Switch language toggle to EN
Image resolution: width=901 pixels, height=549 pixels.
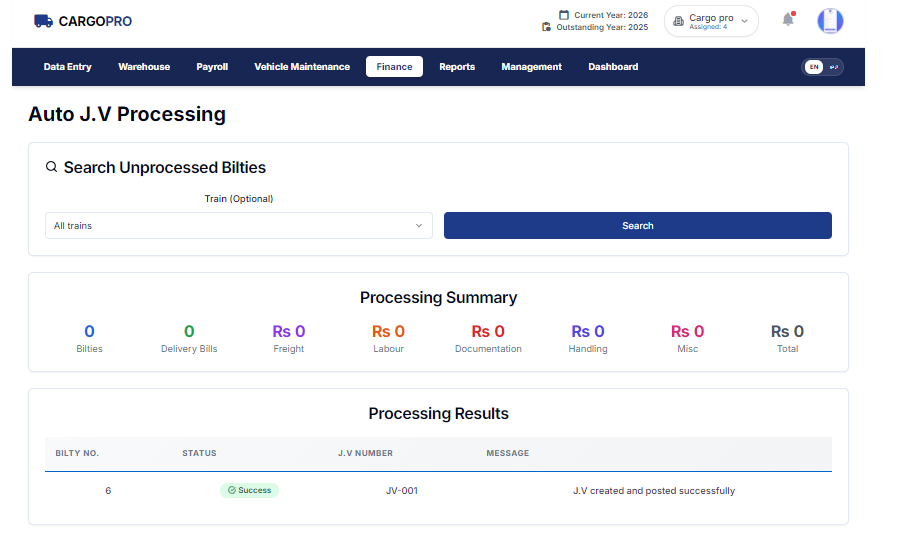pos(814,67)
